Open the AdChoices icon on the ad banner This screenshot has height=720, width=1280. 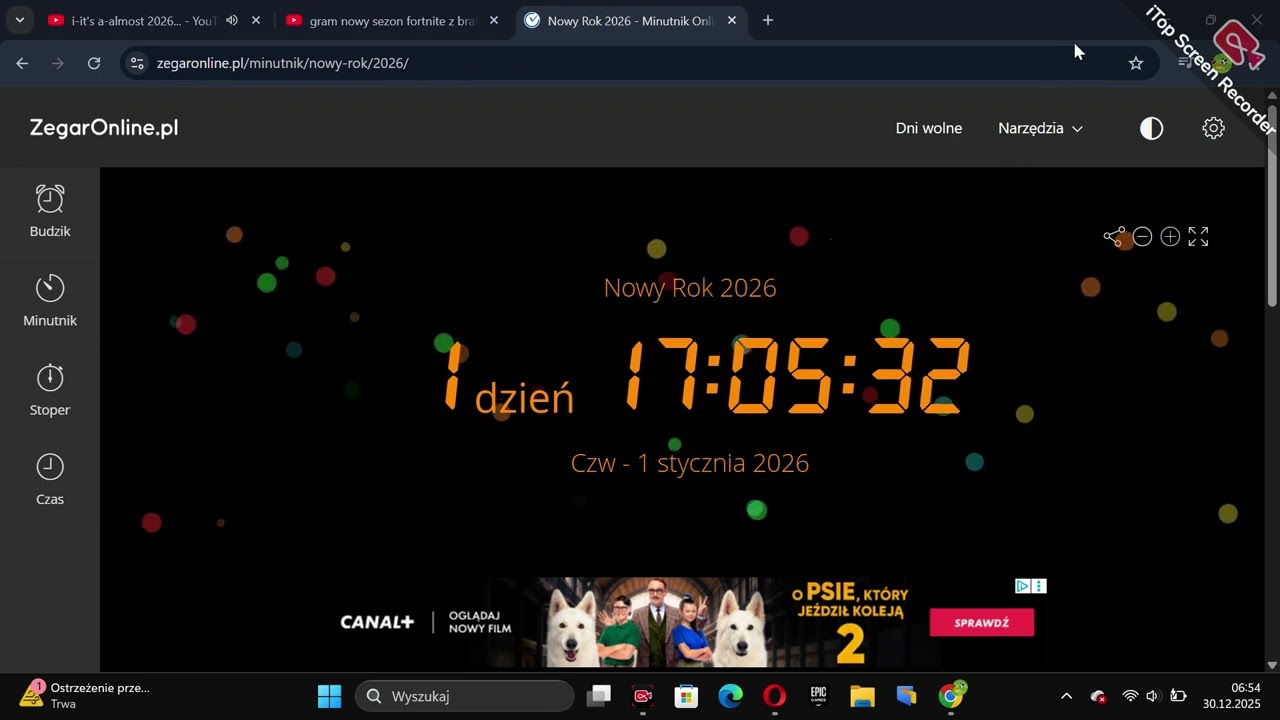[x=1023, y=586]
